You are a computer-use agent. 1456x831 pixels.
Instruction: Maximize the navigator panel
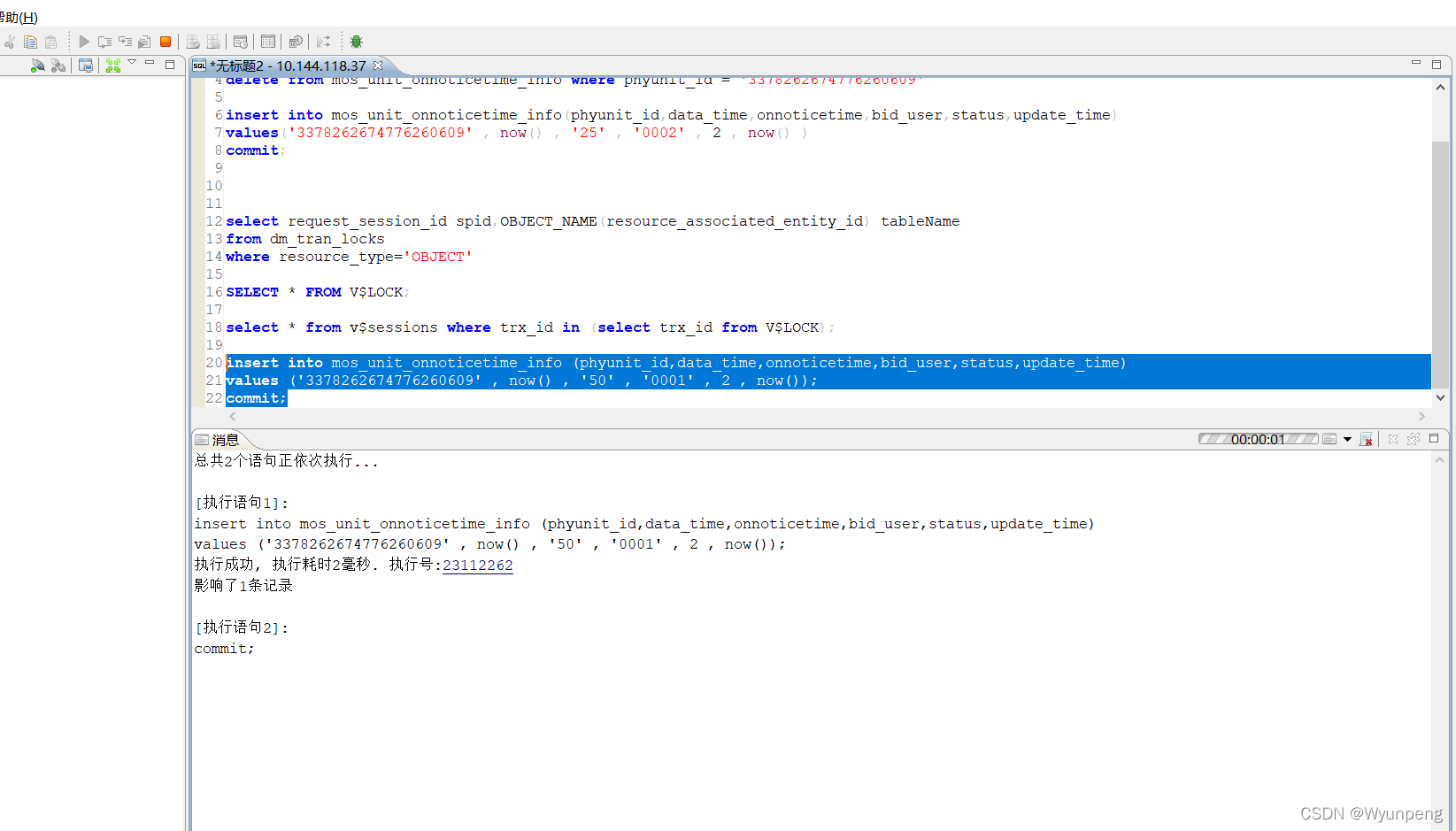(170, 65)
